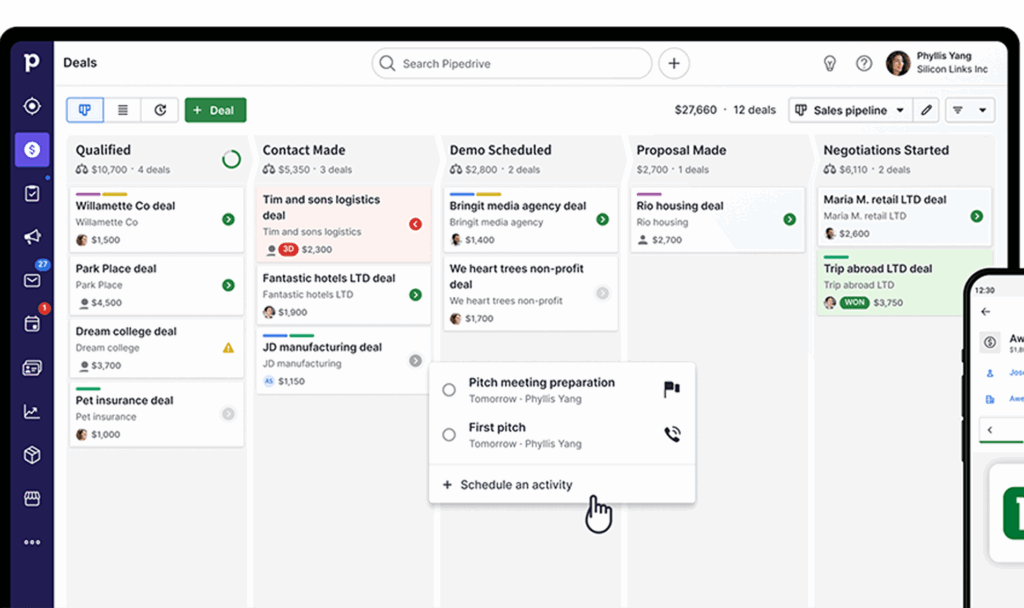Click Qualified stage progress circle
The width and height of the screenshot is (1024, 608).
point(231,159)
